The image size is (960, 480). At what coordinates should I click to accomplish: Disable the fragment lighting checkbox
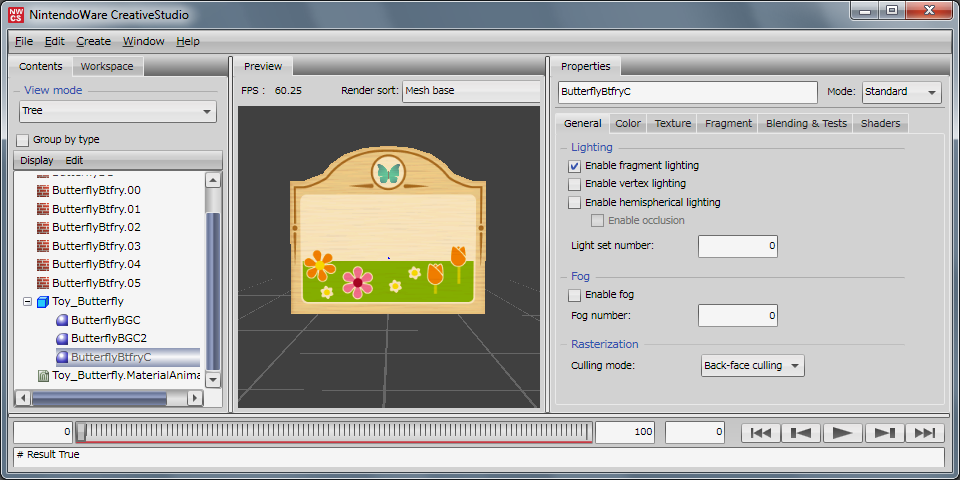coord(574,166)
